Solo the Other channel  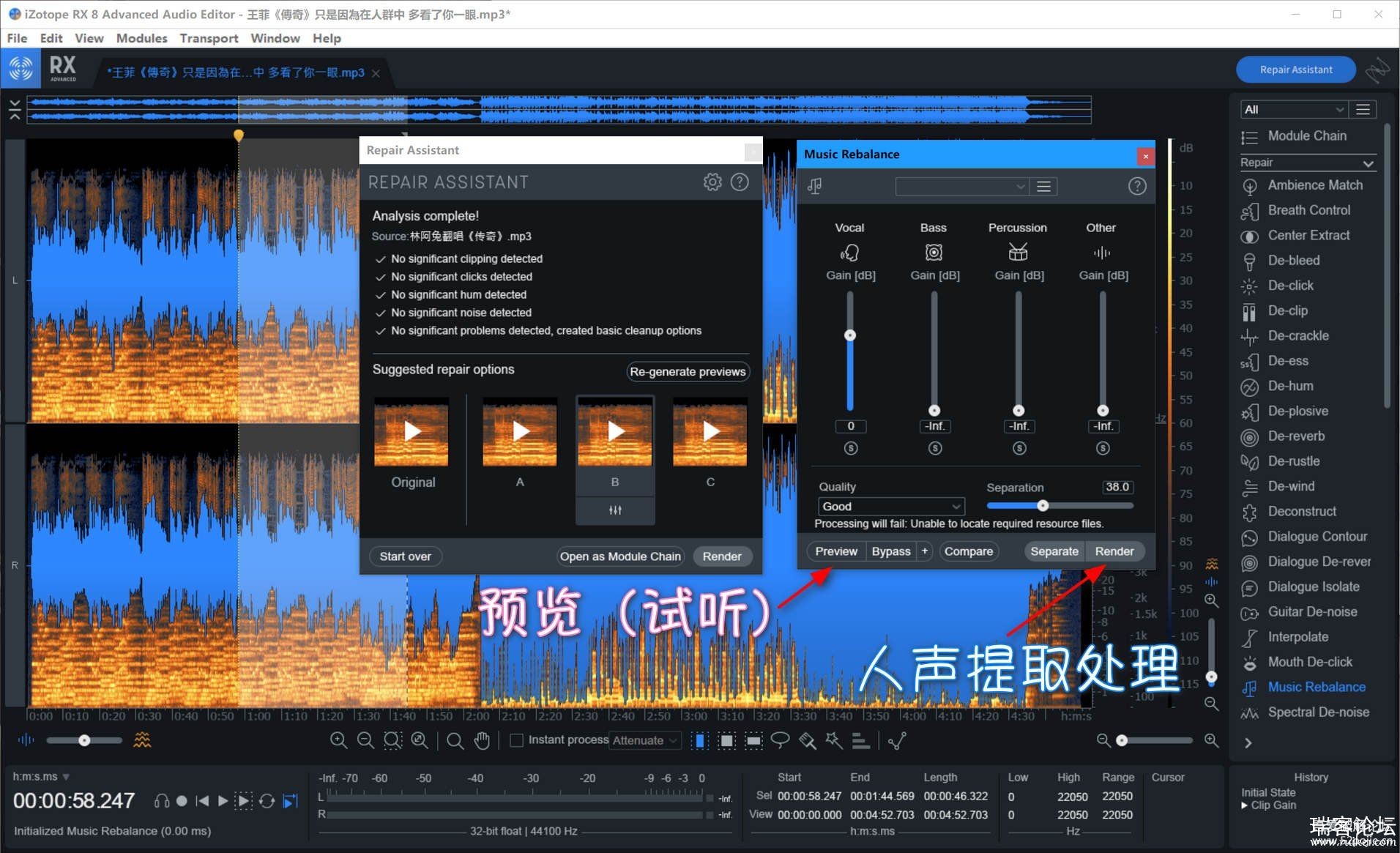(1103, 448)
